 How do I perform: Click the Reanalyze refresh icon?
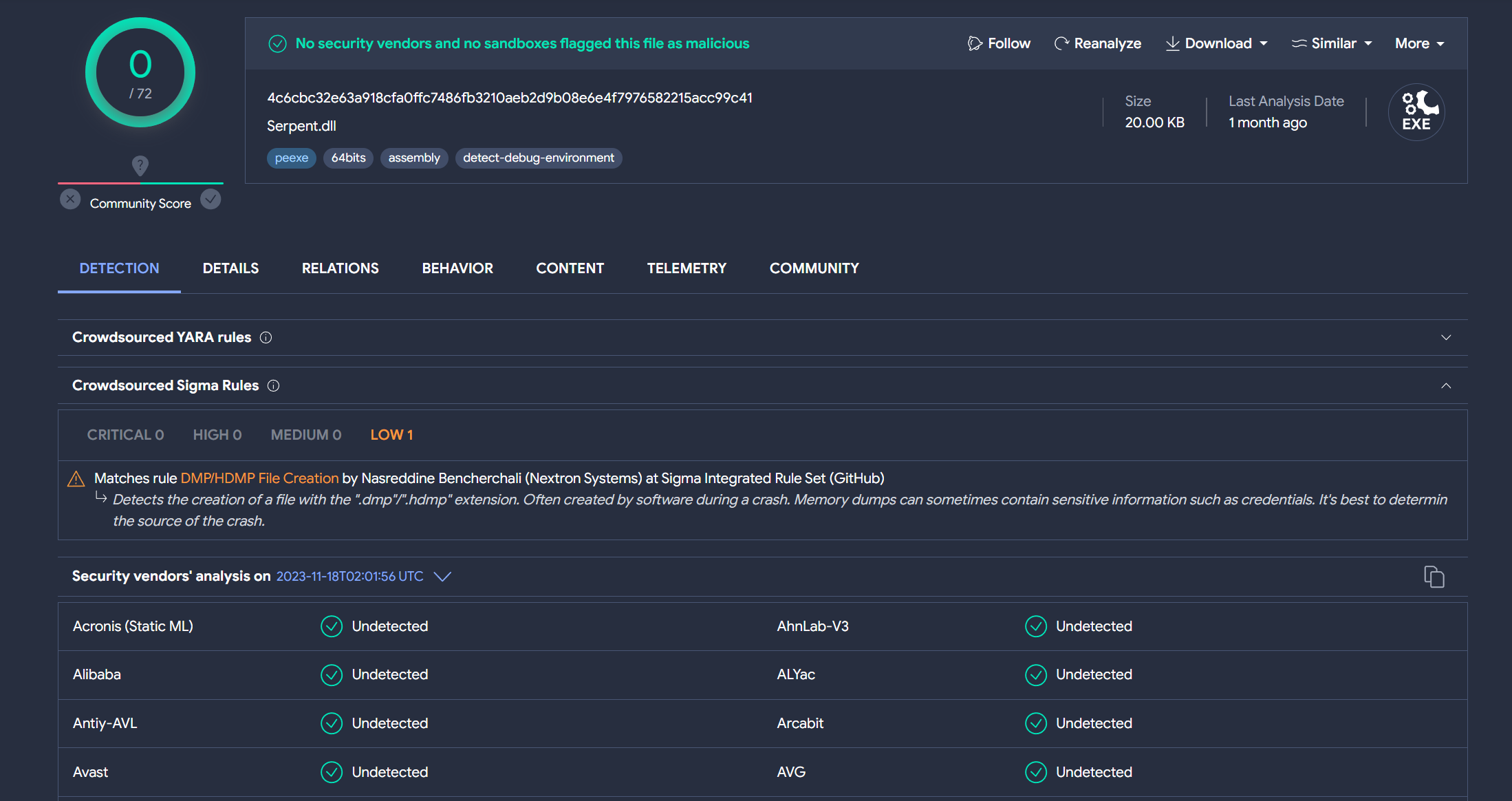click(x=1061, y=43)
